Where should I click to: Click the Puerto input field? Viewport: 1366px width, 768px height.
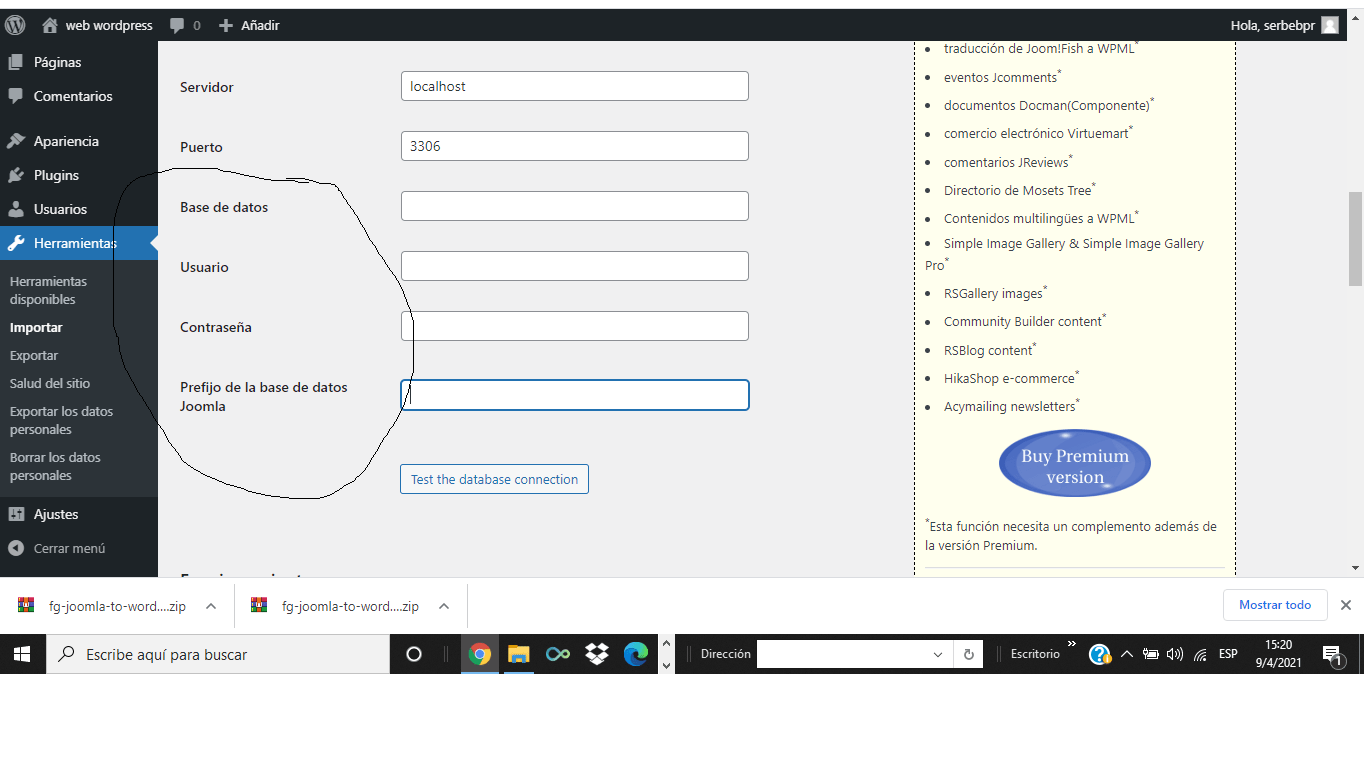coord(574,146)
